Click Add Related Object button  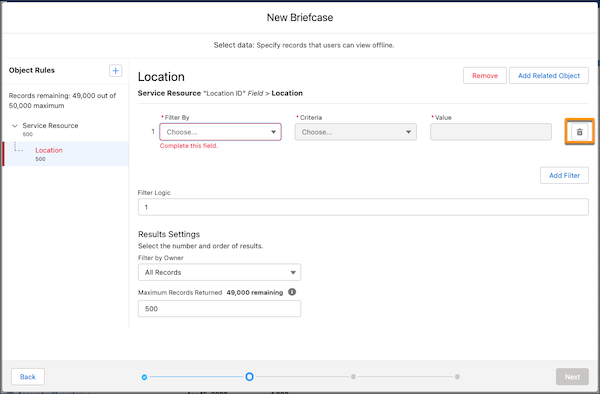point(549,76)
